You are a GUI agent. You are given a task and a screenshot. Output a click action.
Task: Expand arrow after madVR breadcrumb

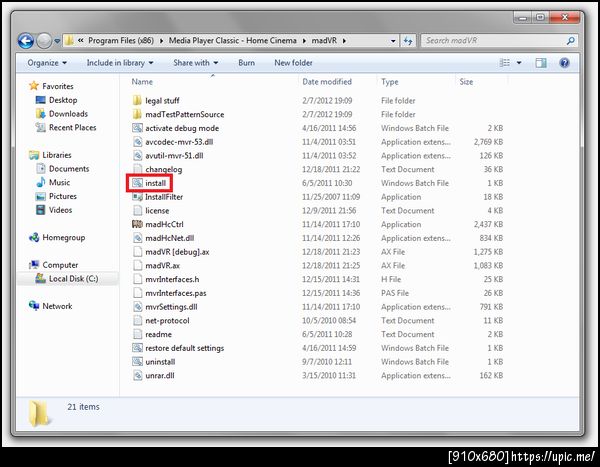pyautogui.click(x=344, y=41)
